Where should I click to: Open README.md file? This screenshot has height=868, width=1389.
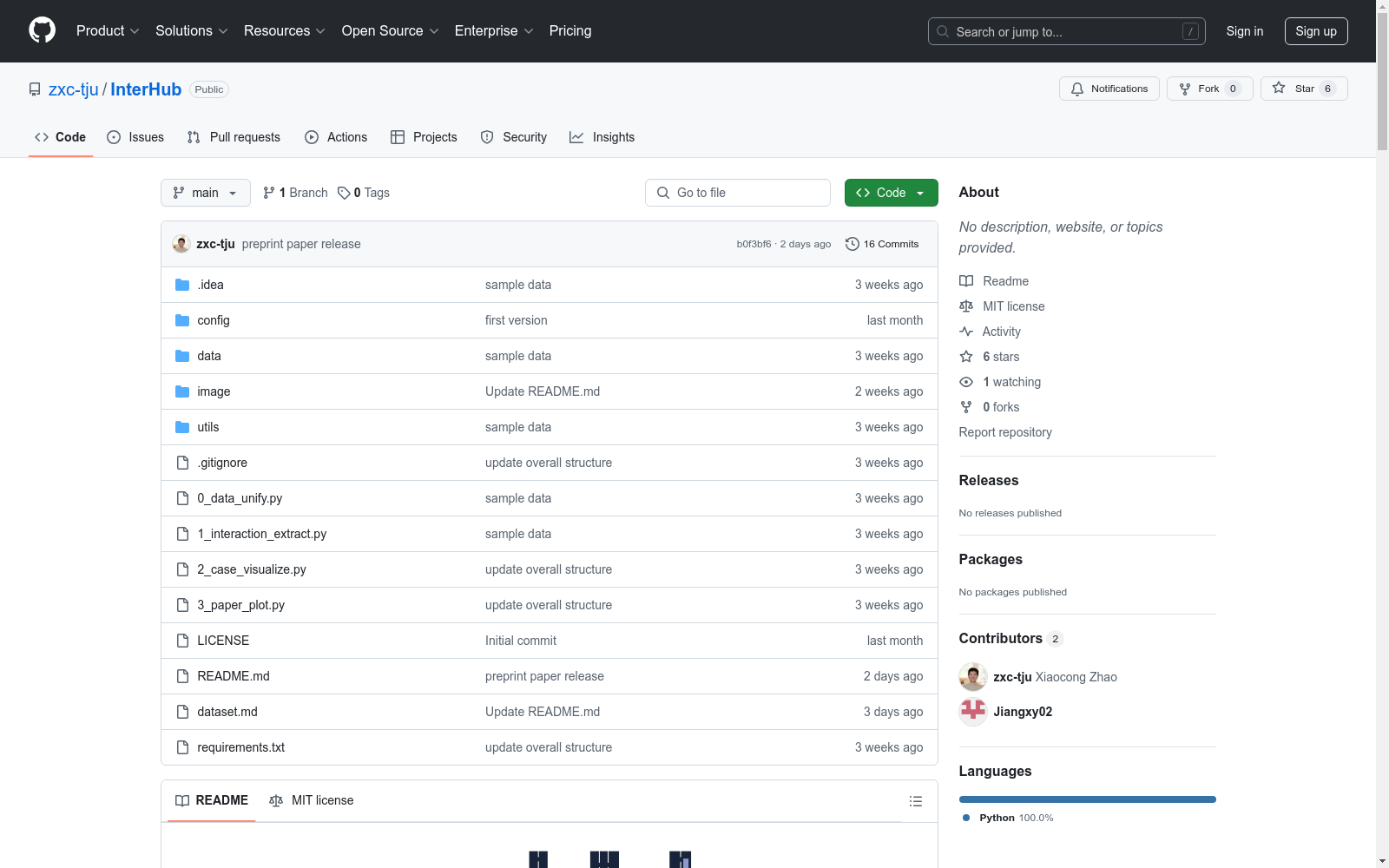234,676
